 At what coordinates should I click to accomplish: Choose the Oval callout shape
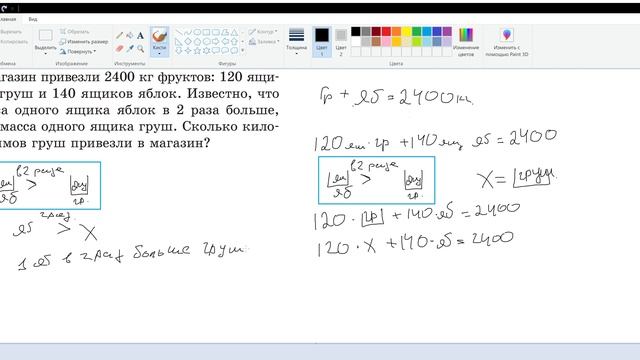point(225,51)
